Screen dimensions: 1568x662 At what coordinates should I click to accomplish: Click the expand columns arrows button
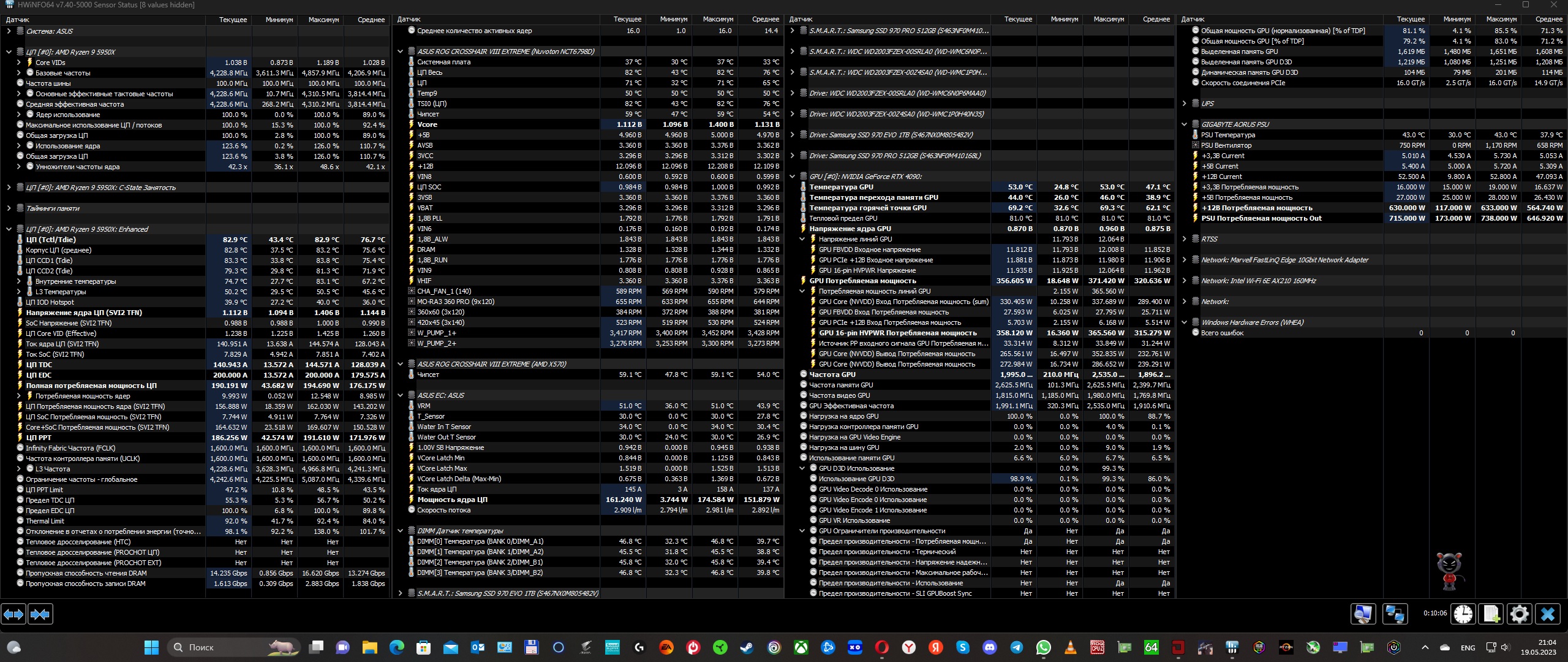(x=13, y=614)
